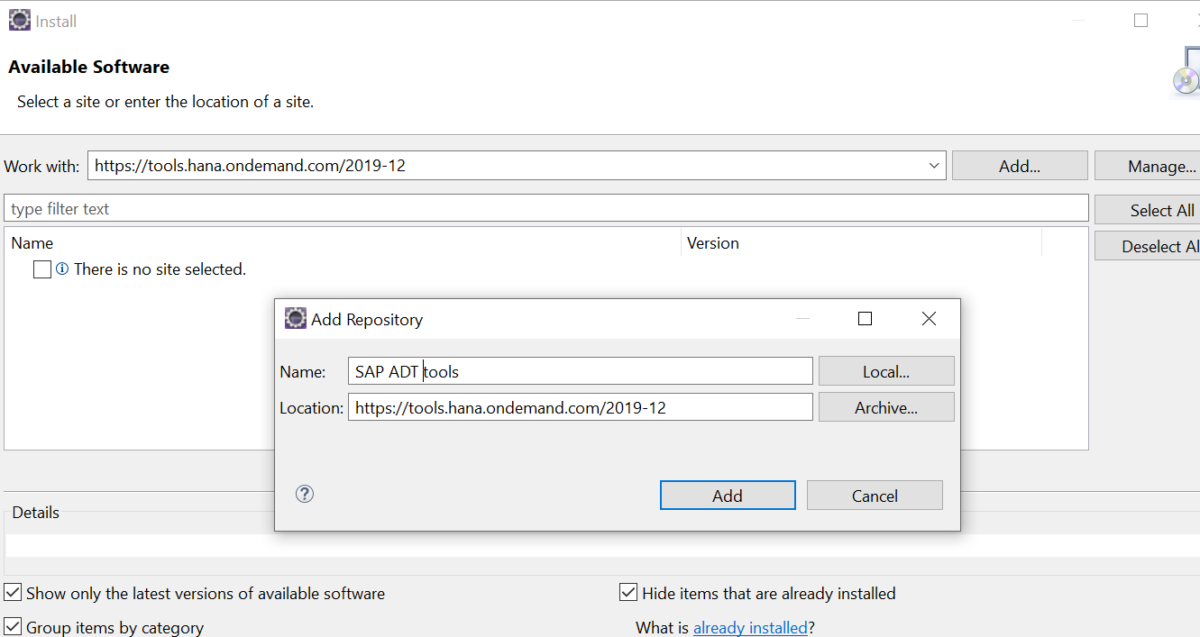Click the Local... button
The image size is (1200, 637).
(886, 370)
